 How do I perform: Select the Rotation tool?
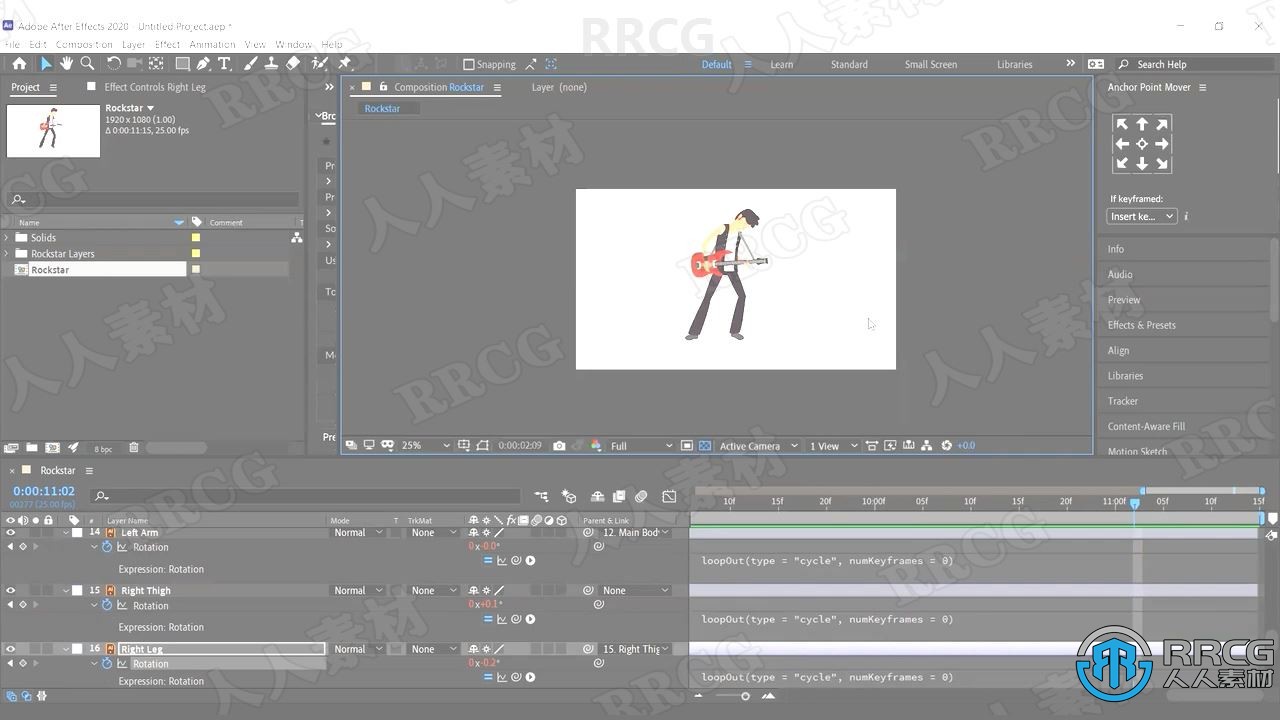coord(114,63)
